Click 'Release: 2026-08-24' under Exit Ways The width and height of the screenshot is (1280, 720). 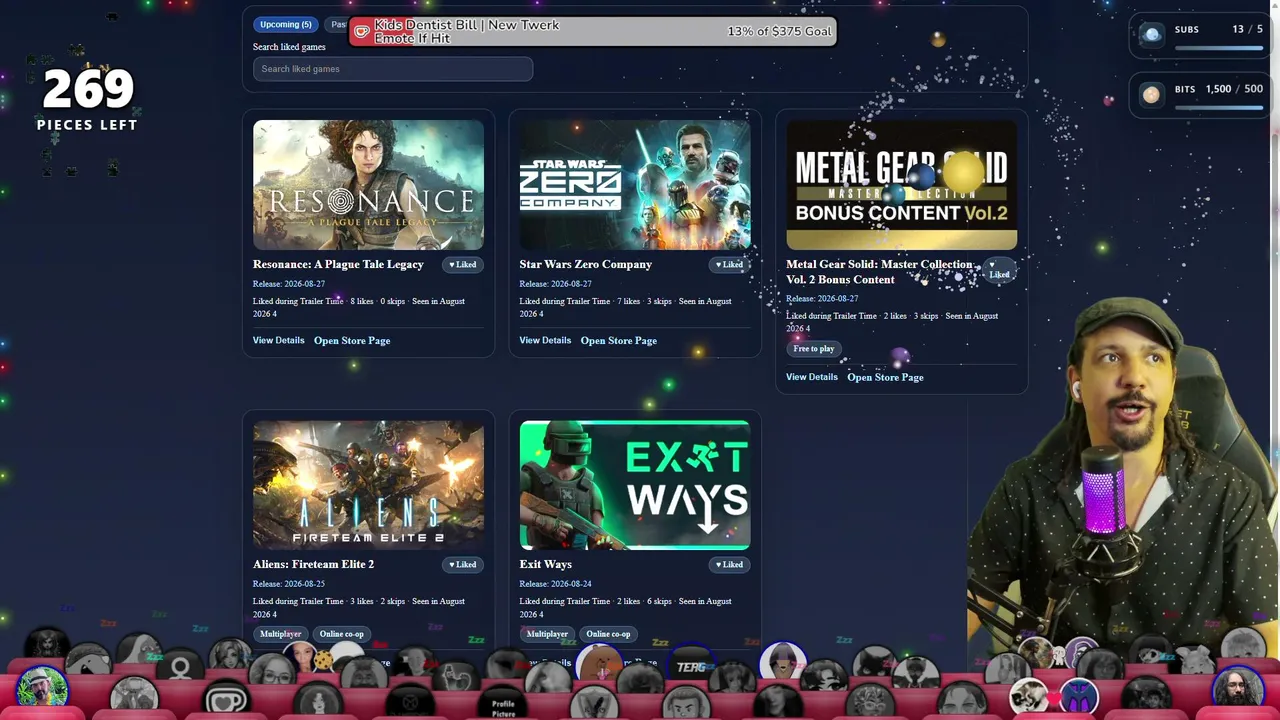(x=556, y=584)
